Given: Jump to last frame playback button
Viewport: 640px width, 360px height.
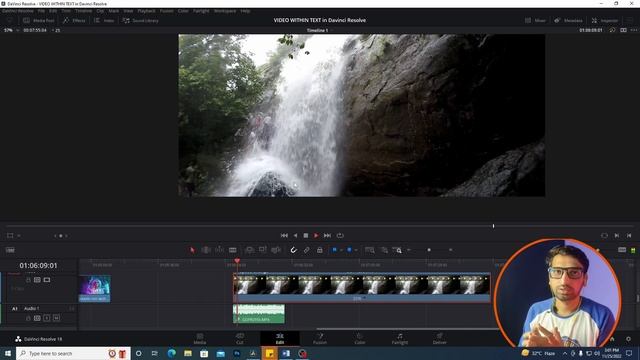Looking at the screenshot, I should [327, 236].
